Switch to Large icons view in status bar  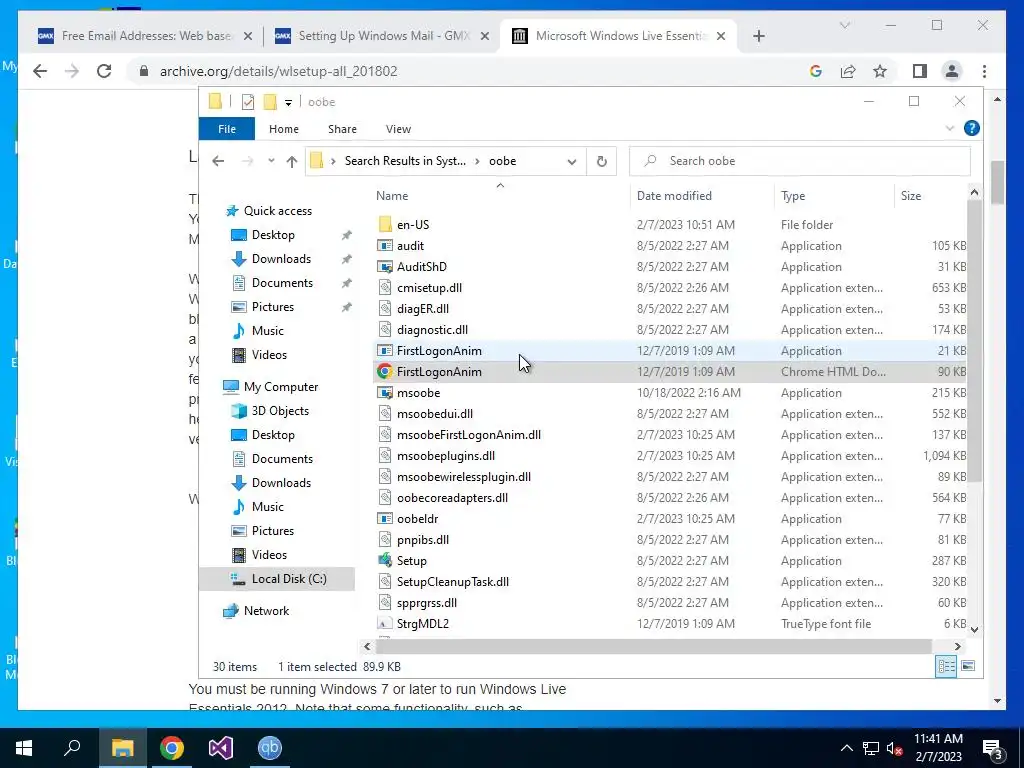coord(968,666)
